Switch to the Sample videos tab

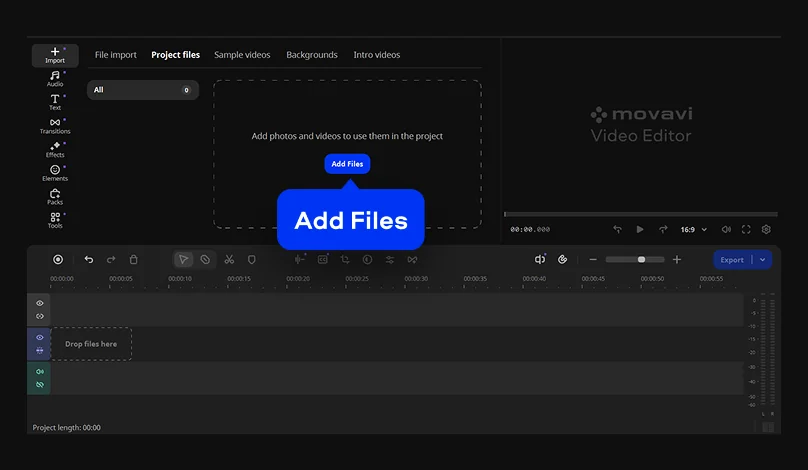pyautogui.click(x=242, y=55)
